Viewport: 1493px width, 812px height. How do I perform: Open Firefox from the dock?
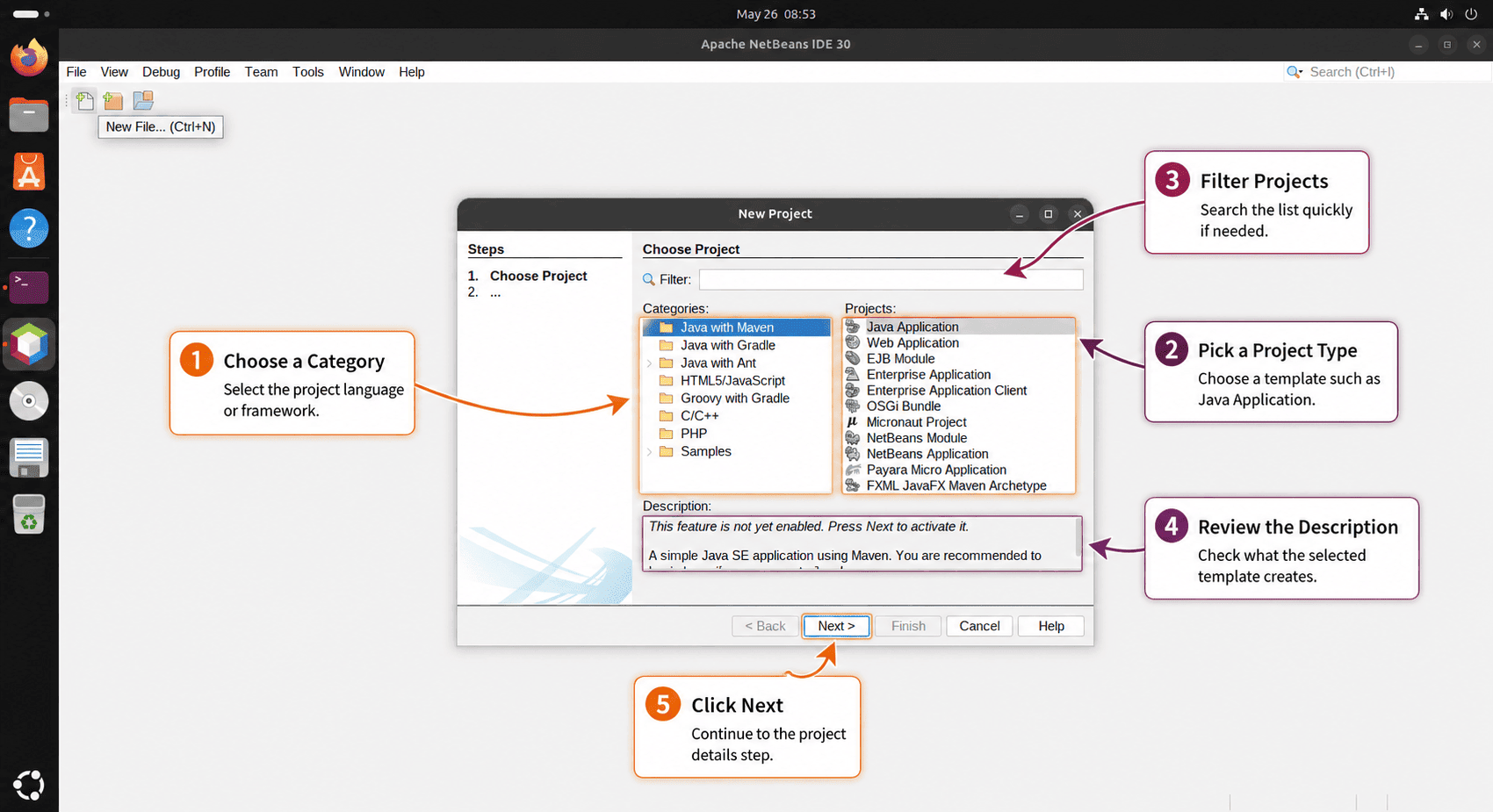(x=29, y=58)
